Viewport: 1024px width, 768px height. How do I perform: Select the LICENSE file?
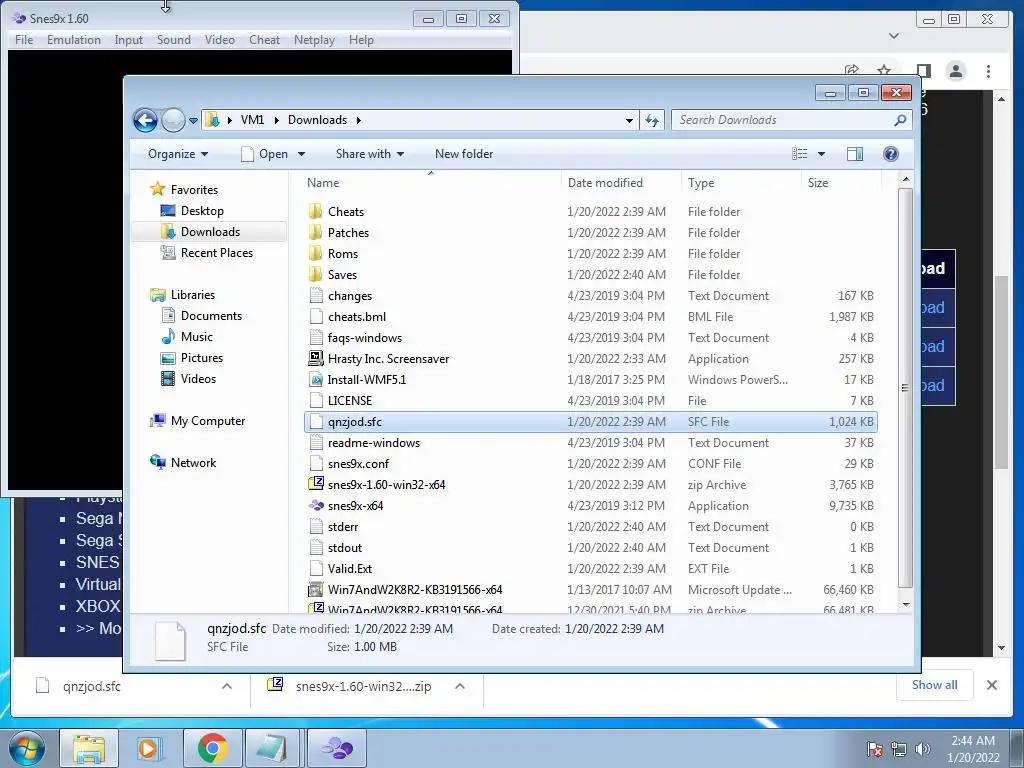[349, 401]
